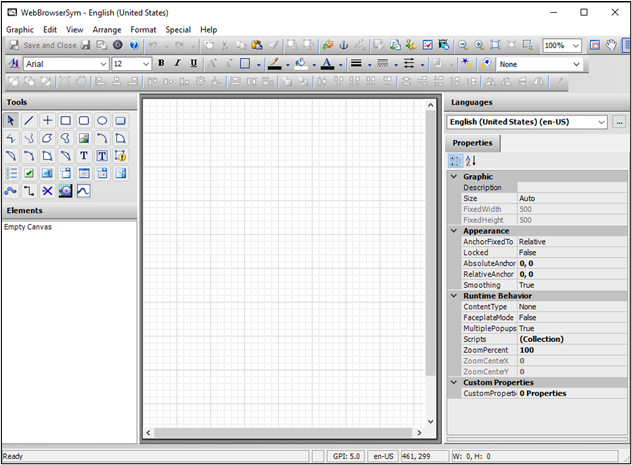Toggle alphabetical sort in Properties
This screenshot has width=632, height=465.
470,161
